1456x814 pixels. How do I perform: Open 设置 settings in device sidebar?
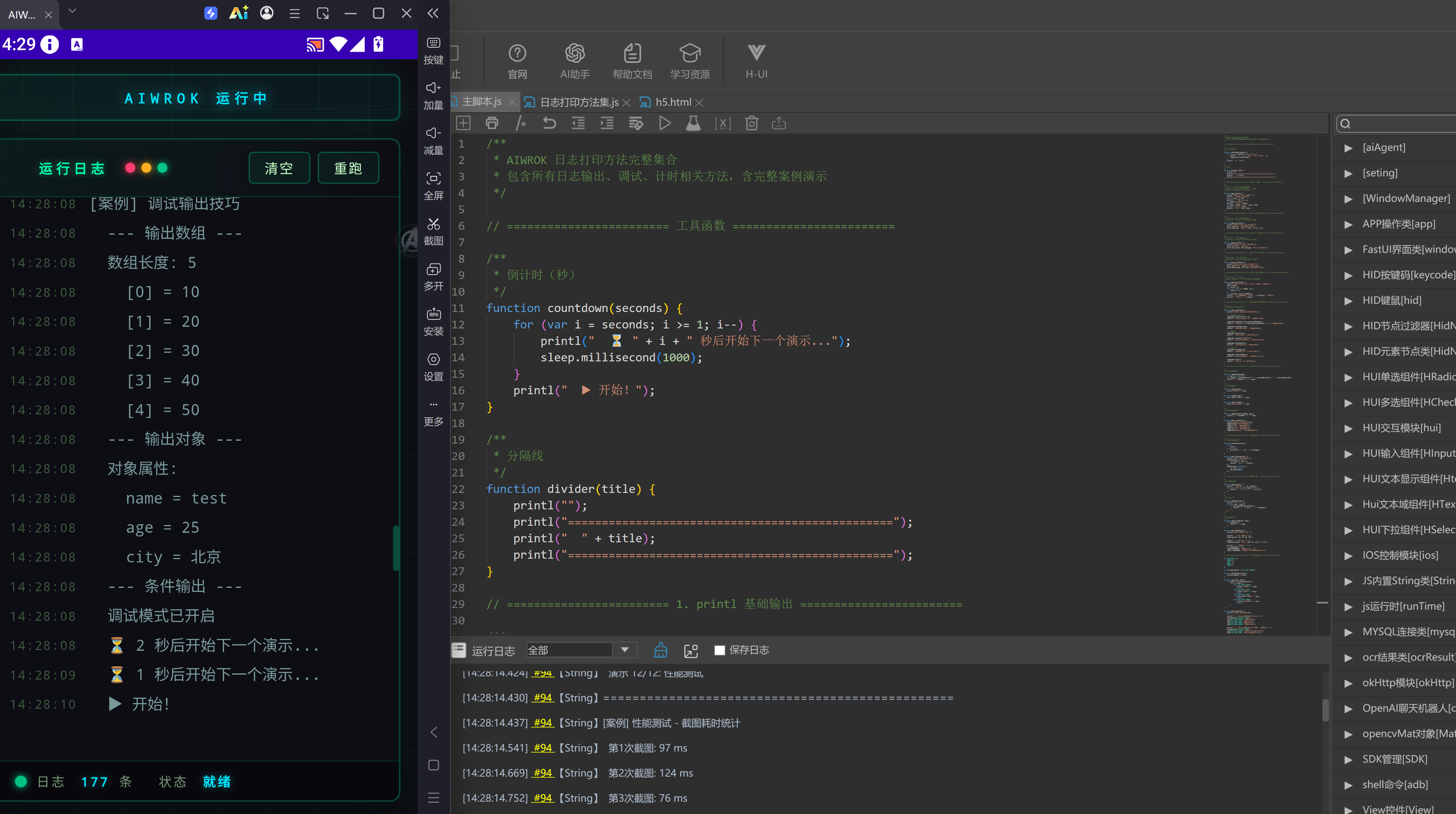434,368
